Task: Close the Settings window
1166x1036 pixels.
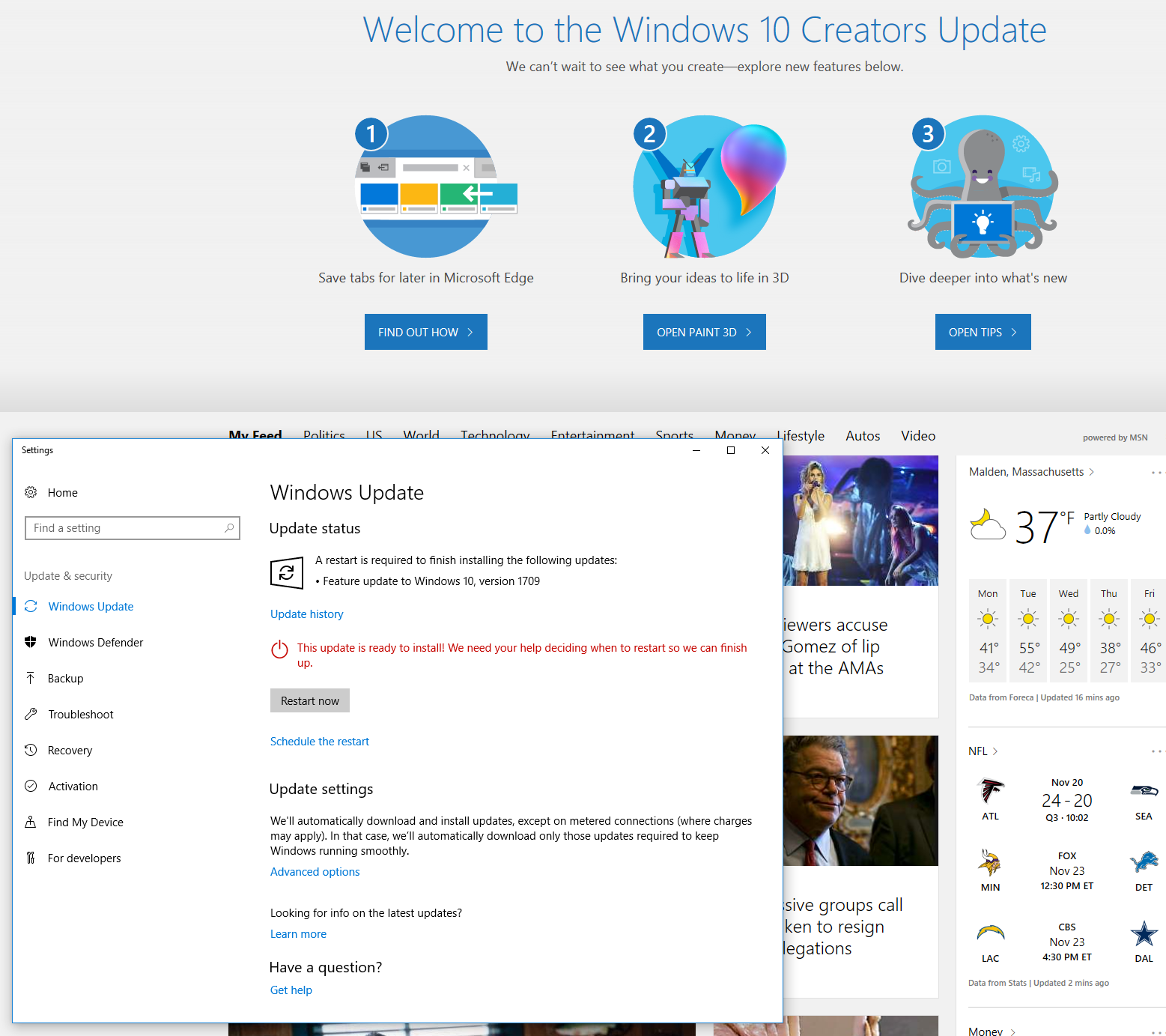Action: [765, 450]
